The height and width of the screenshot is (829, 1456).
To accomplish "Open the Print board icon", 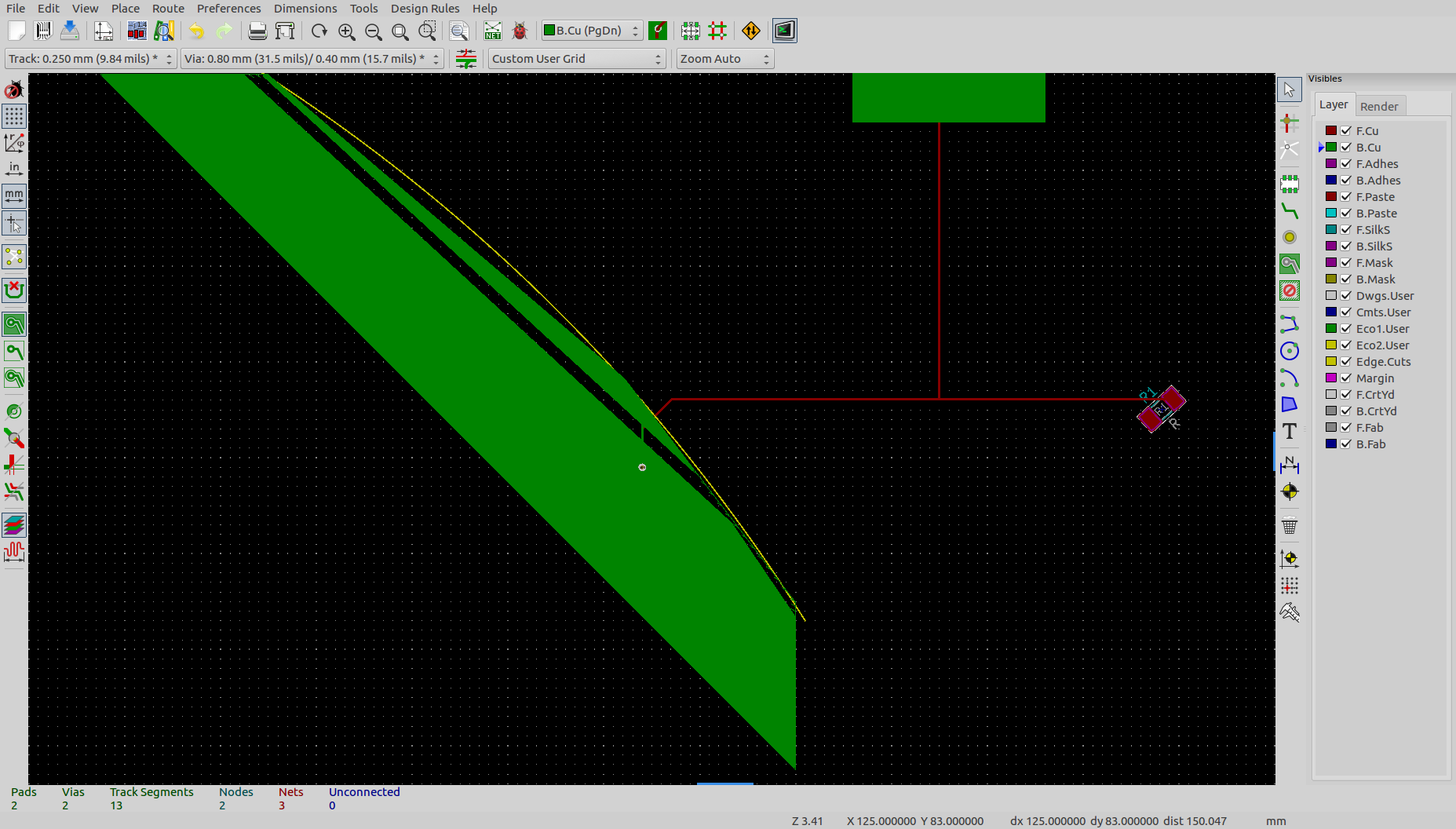I will 257,31.
